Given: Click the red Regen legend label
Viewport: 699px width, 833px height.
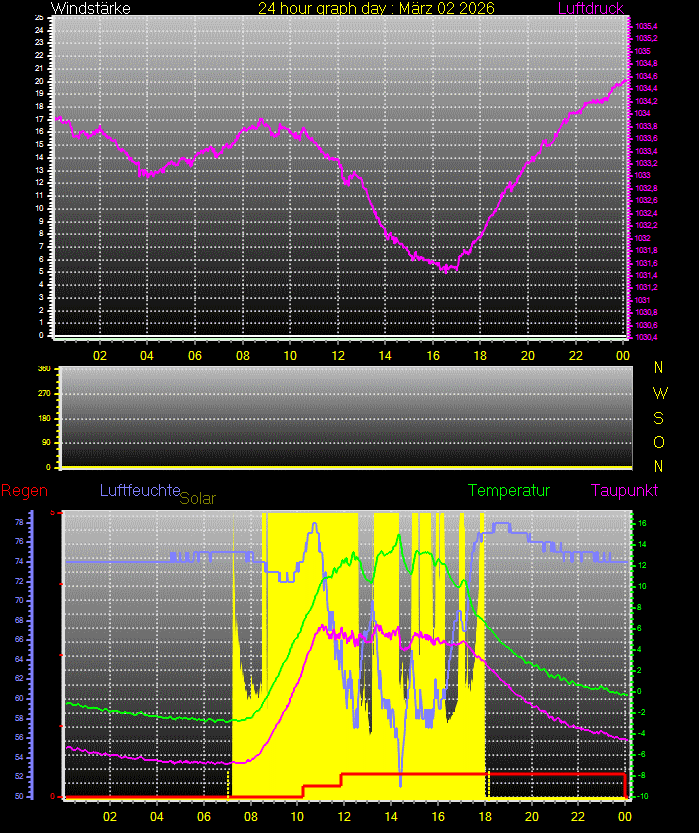Looking at the screenshot, I should [22, 491].
